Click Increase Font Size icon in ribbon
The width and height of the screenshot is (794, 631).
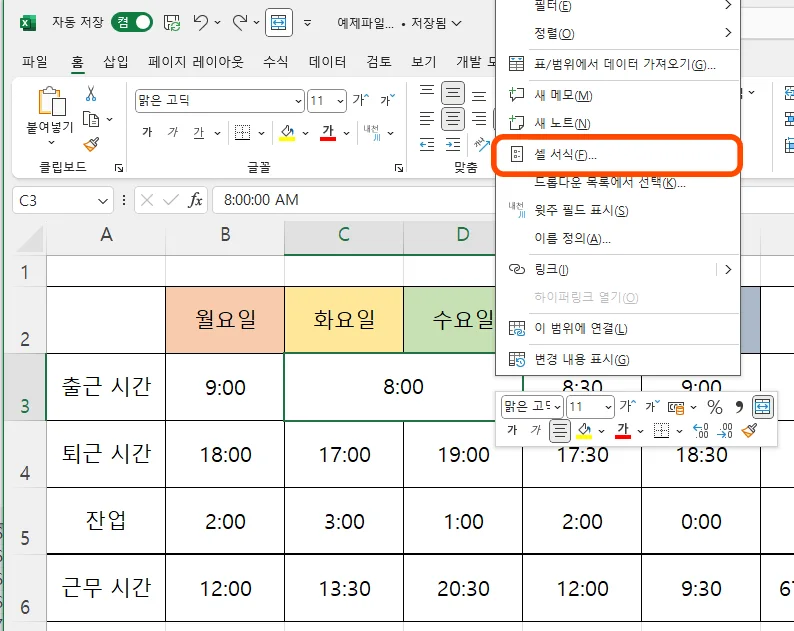(361, 100)
